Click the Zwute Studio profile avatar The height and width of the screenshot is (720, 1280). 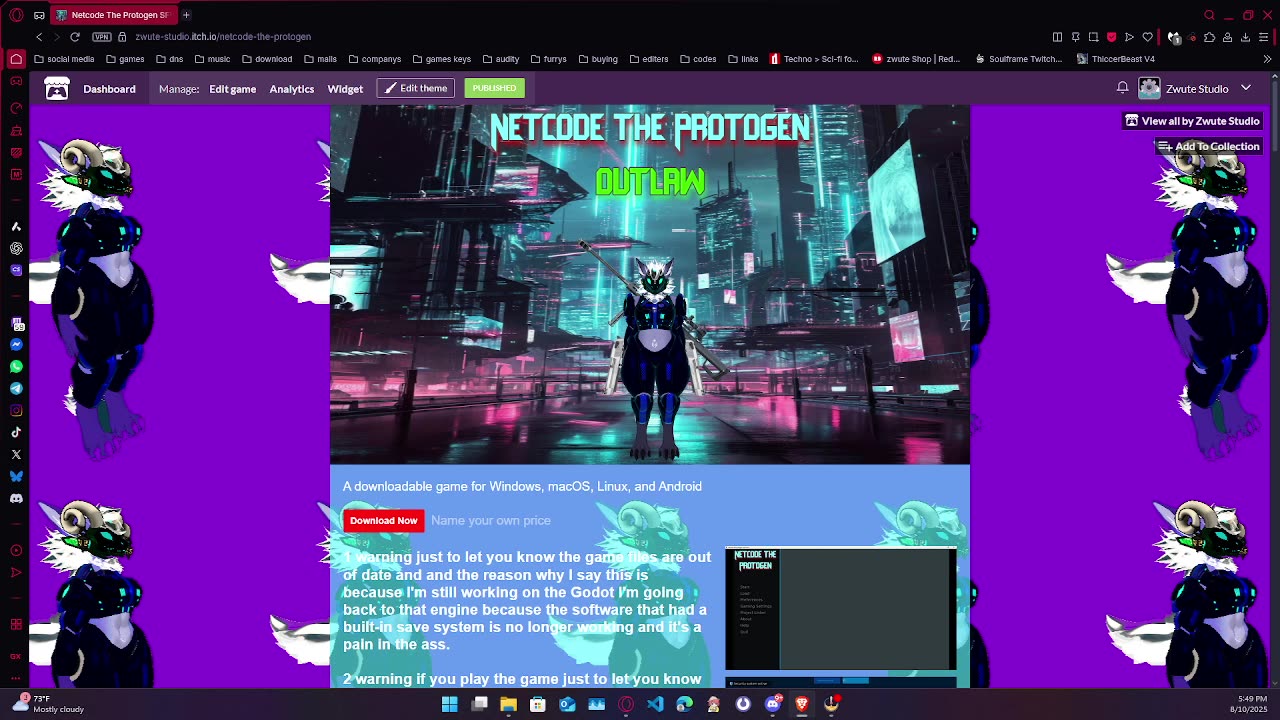point(1149,88)
